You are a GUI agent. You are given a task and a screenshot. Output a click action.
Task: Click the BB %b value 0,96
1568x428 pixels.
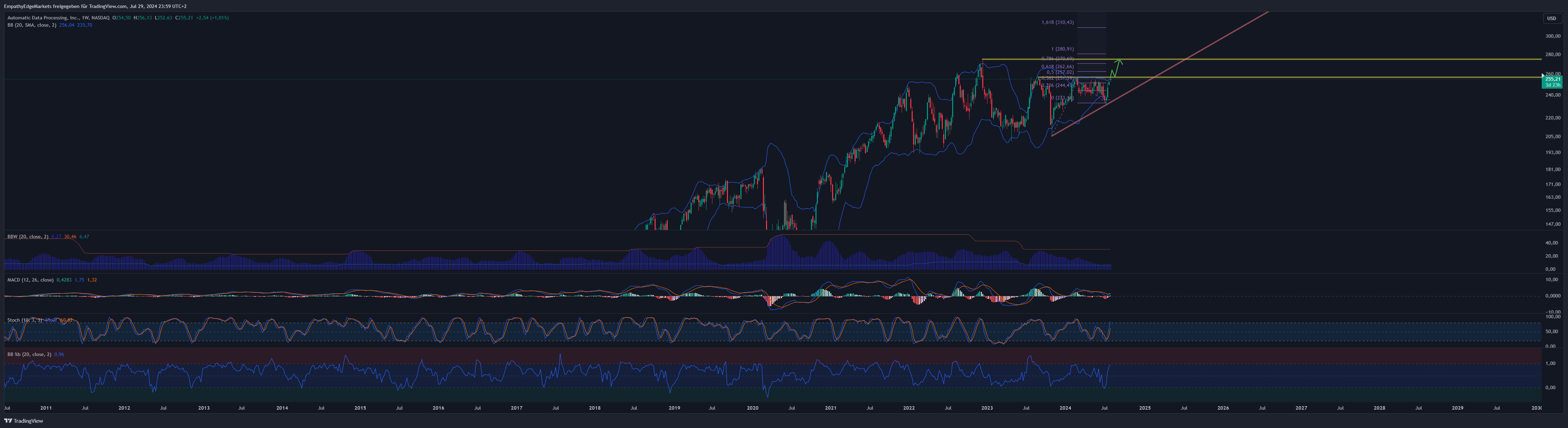click(x=59, y=354)
